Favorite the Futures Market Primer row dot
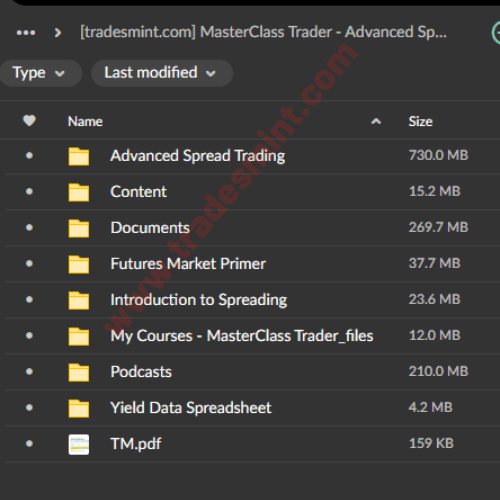500x500 pixels. point(29,263)
